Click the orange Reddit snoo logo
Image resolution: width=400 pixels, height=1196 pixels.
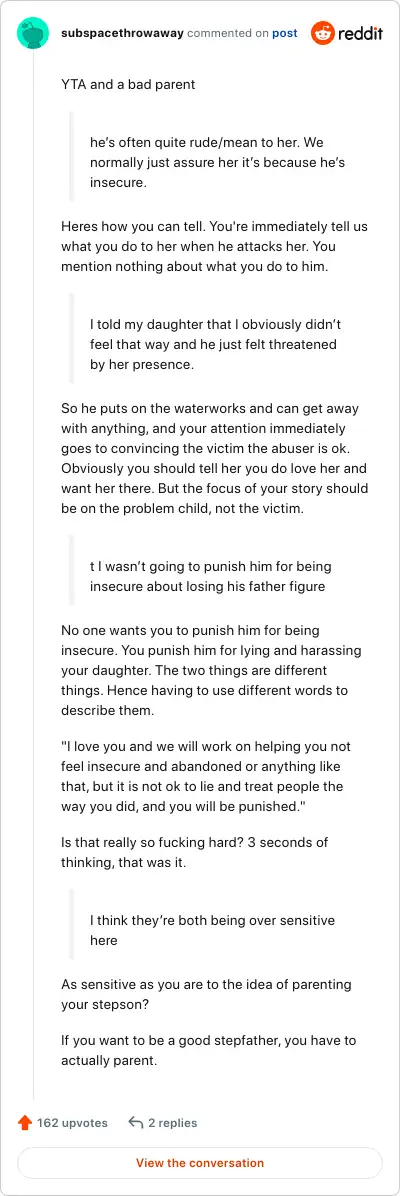323,34
